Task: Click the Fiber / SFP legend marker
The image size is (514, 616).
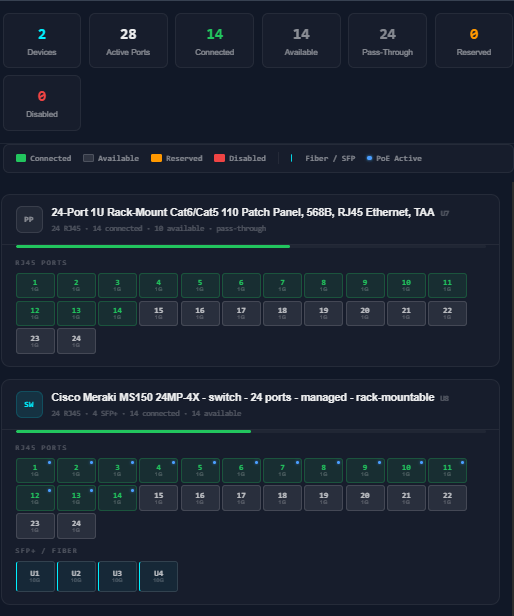Action: click(291, 158)
